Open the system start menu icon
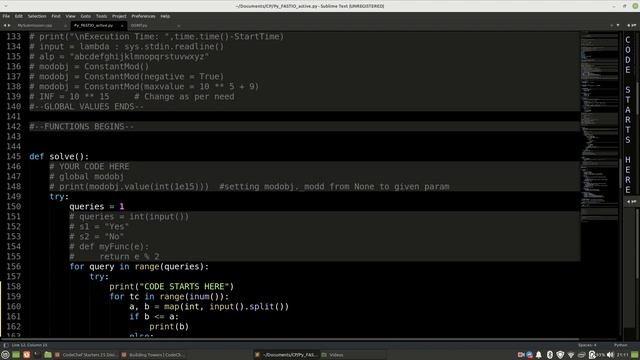640x360 pixels. tap(5, 355)
